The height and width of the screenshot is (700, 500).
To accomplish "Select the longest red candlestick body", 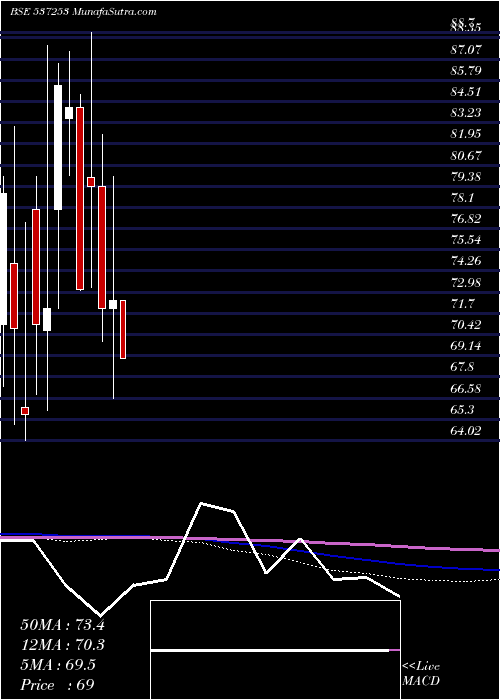I will pos(80,199).
